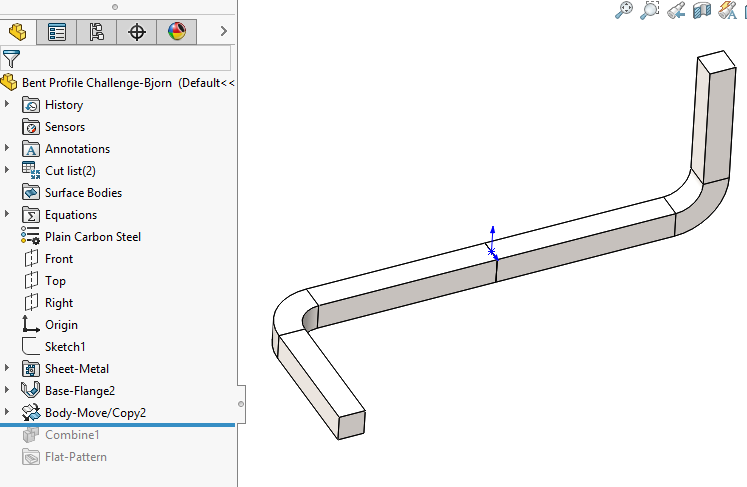Click the "Equations" label
Viewport: 747px width, 487px height.
pyautogui.click(x=71, y=215)
